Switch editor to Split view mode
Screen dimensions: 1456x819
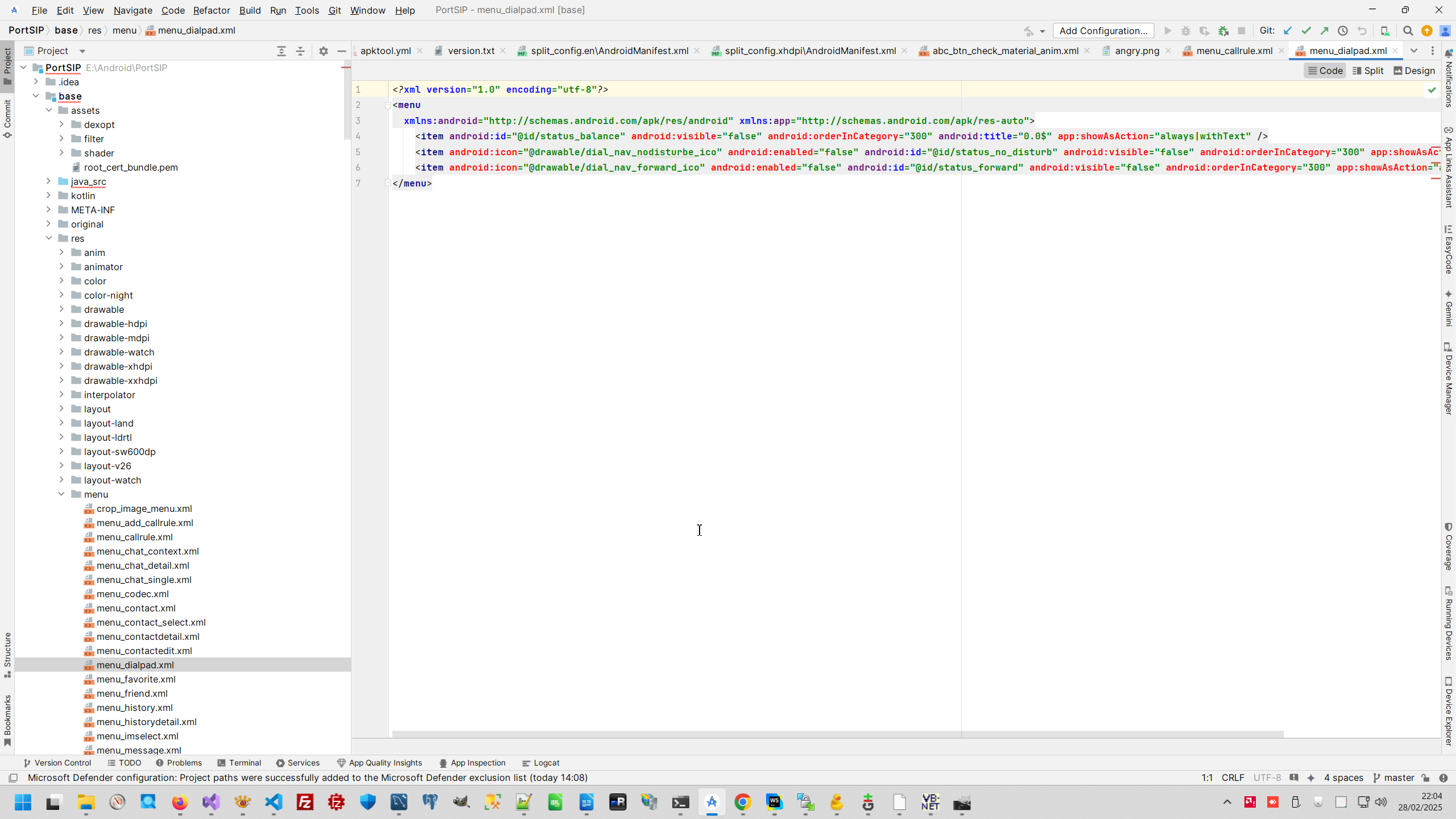(1368, 71)
